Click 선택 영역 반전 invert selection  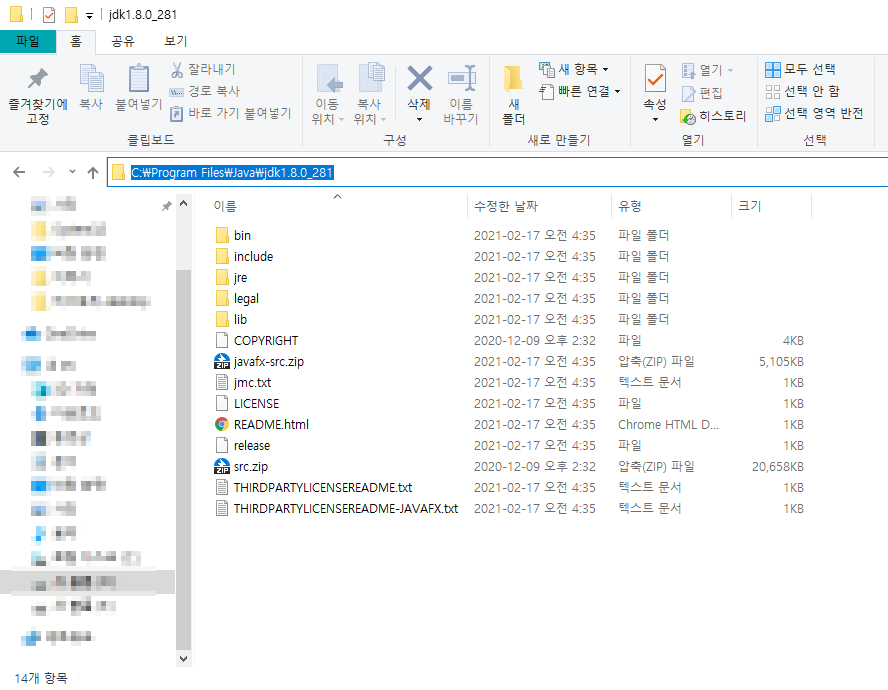pyautogui.click(x=814, y=113)
